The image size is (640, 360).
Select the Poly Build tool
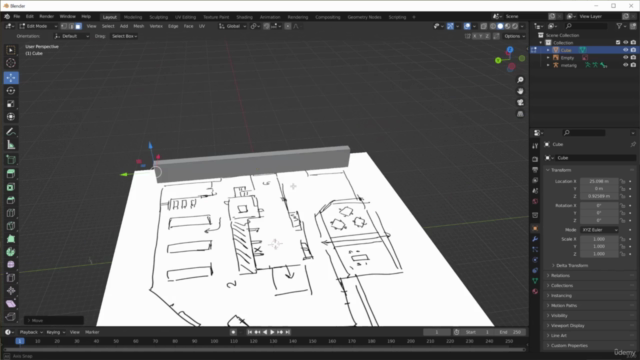click(11, 239)
